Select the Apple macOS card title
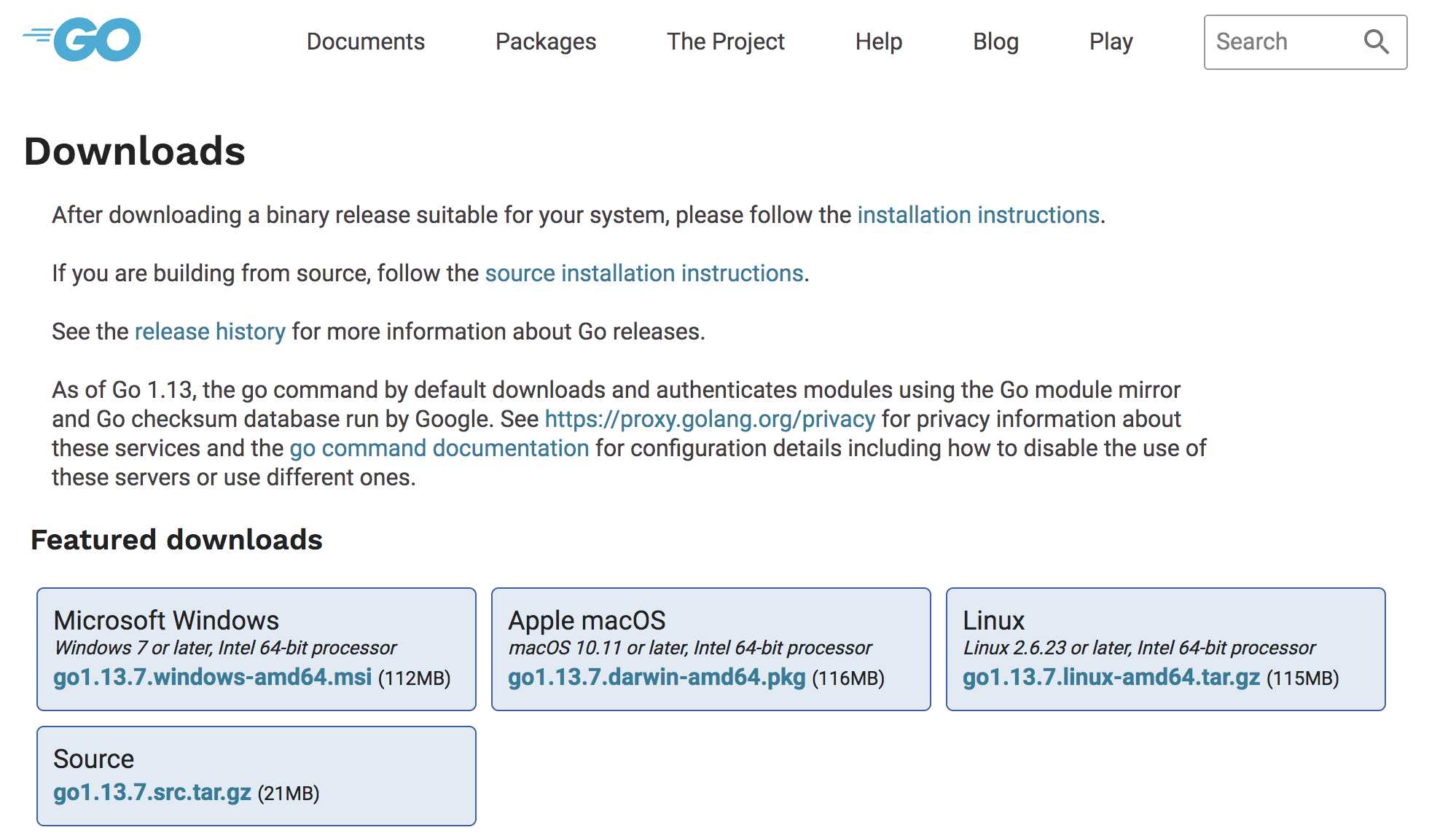This screenshot has height=838, width=1456. tap(587, 620)
